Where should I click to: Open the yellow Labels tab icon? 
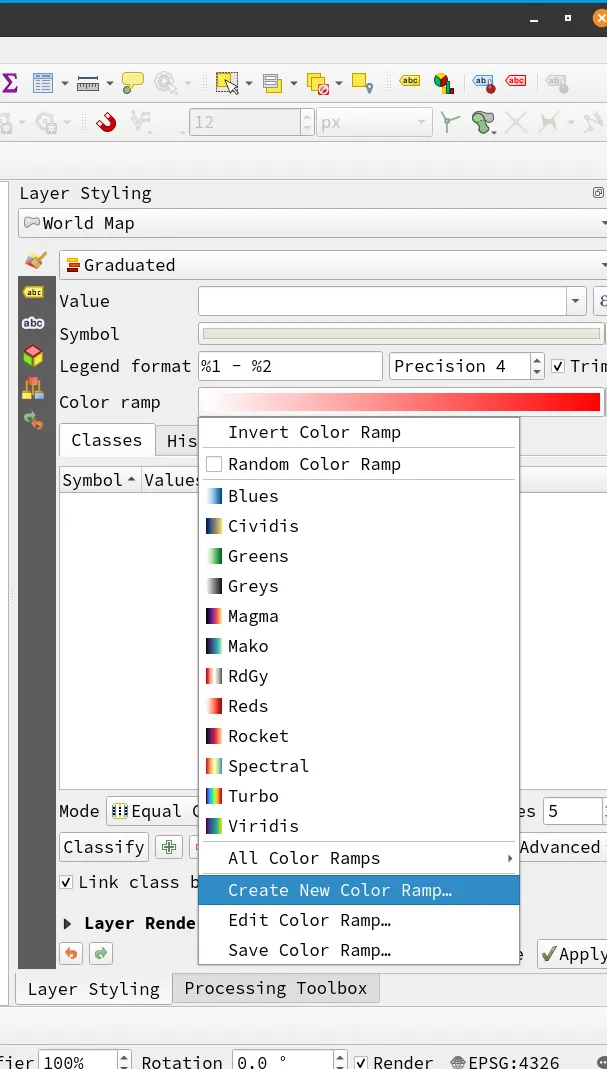click(33, 292)
